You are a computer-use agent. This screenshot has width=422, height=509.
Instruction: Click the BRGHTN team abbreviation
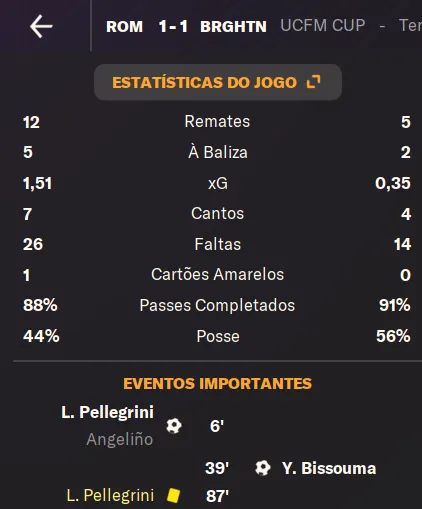pyautogui.click(x=233, y=27)
